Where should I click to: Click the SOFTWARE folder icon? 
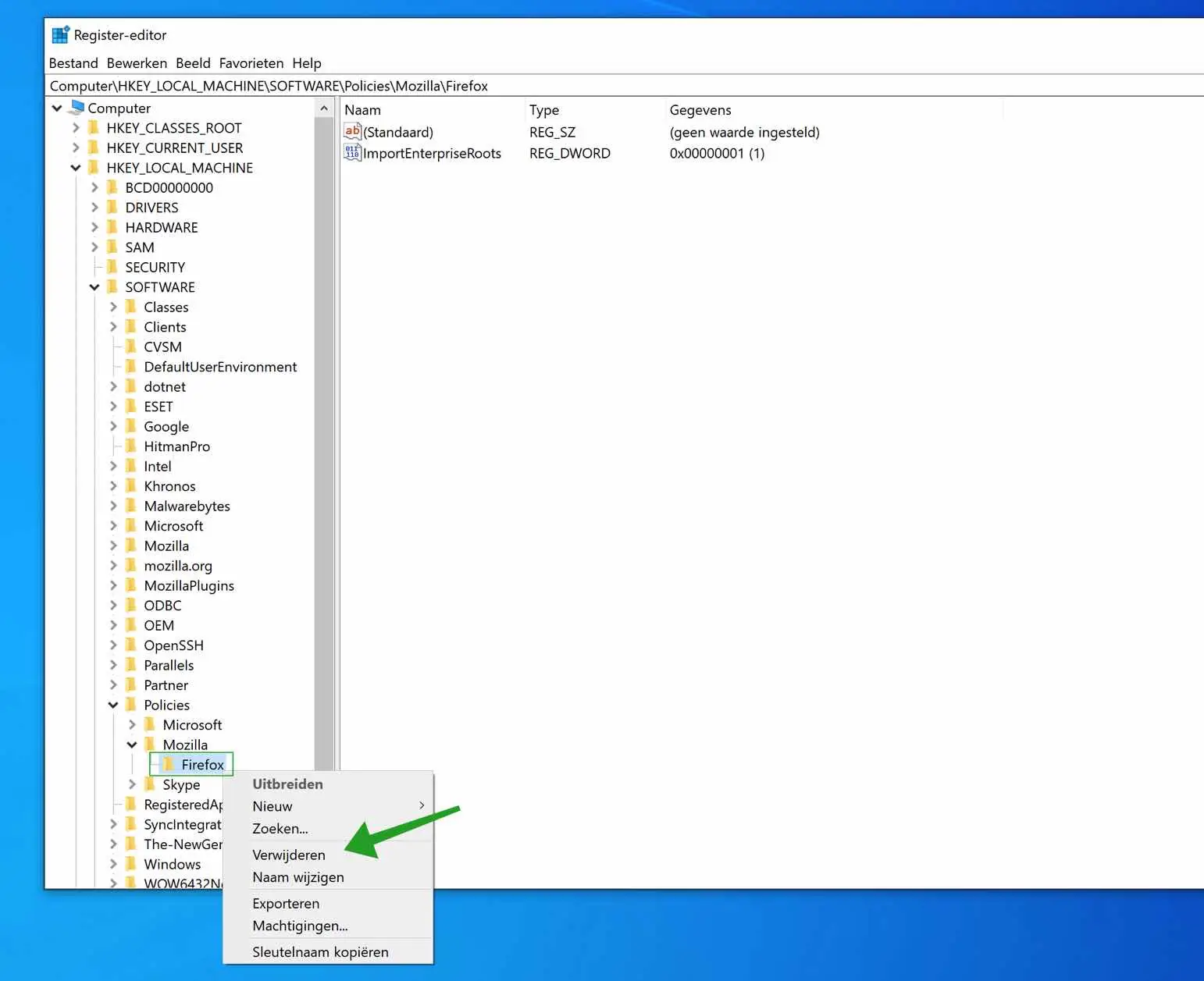112,286
